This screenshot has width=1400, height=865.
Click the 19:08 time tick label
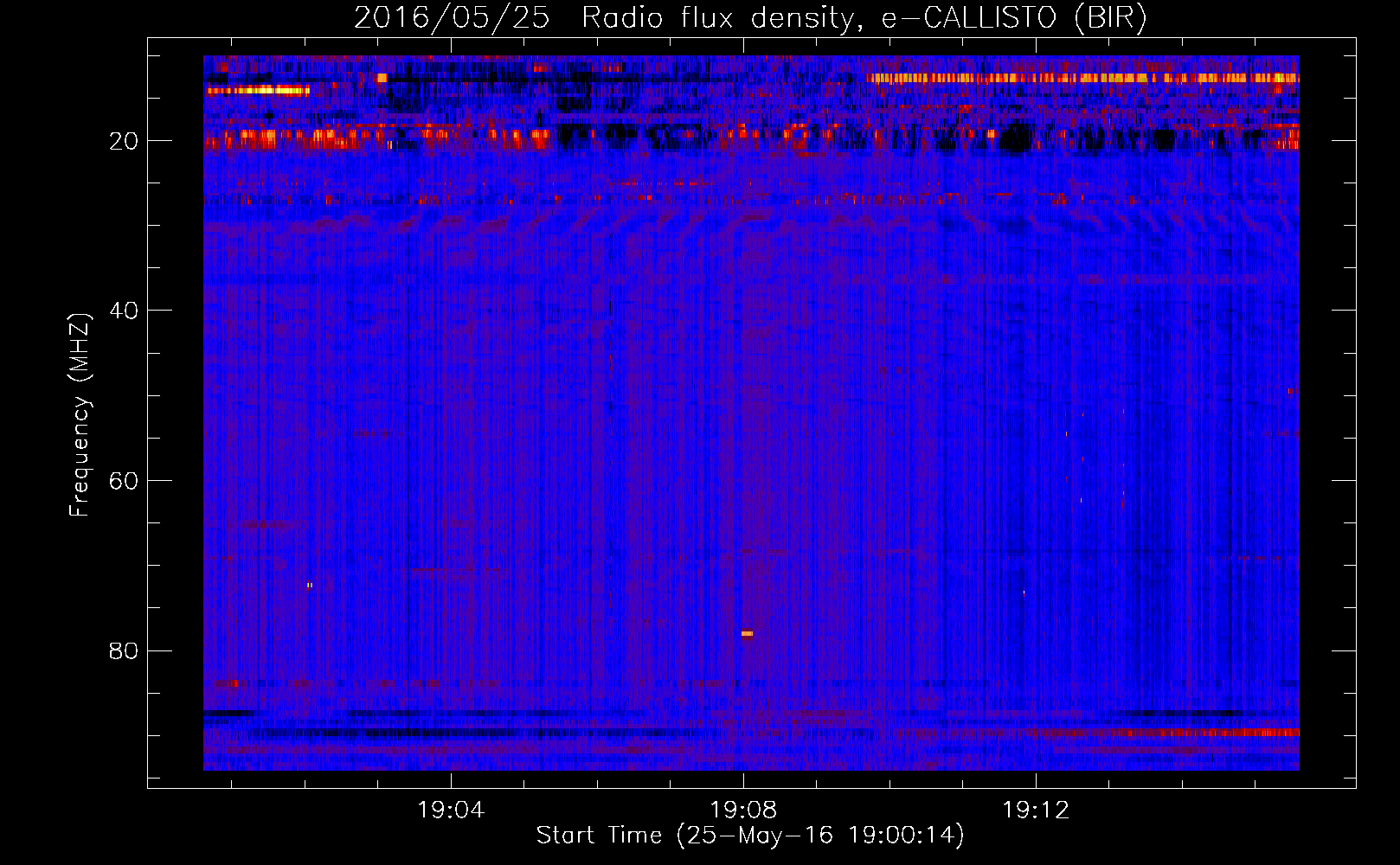(743, 811)
